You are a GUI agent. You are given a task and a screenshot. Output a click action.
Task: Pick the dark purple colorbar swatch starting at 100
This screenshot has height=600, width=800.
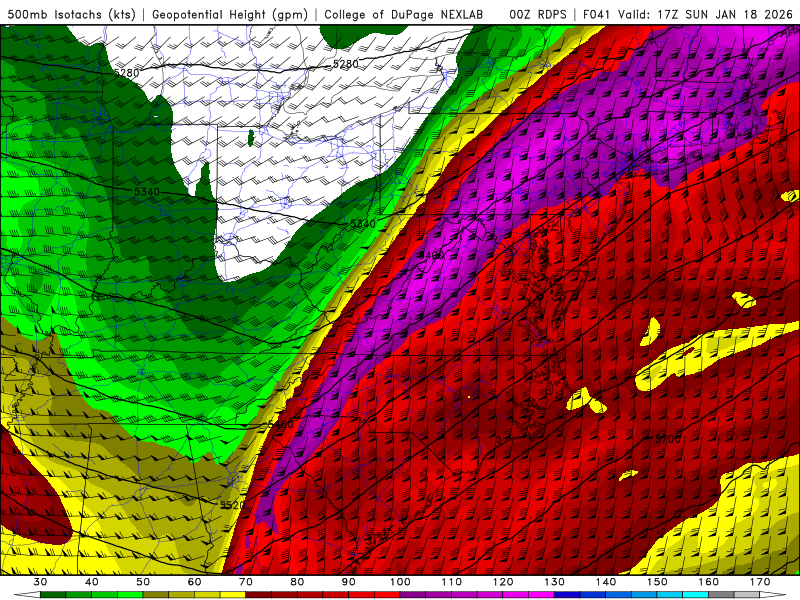413,594
